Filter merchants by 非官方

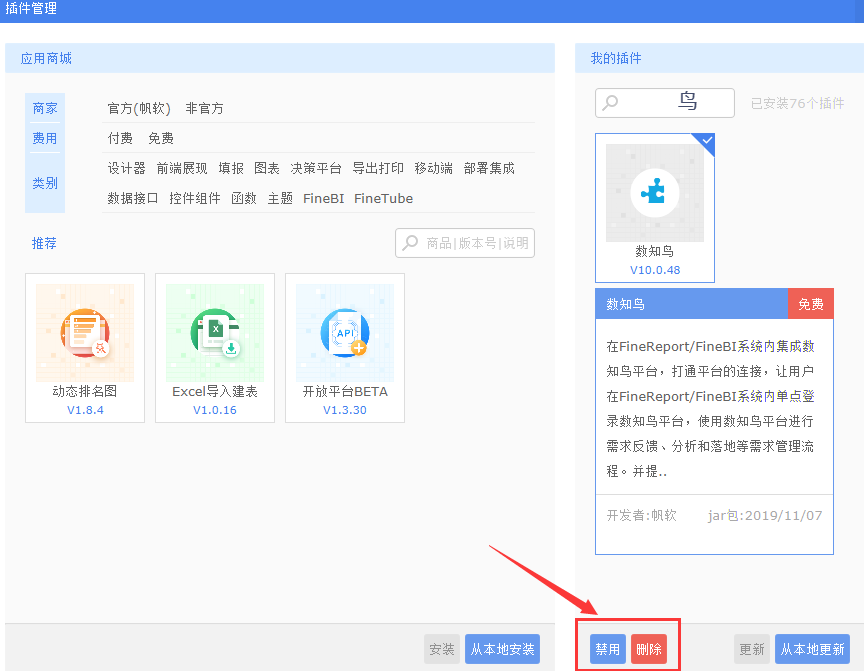pos(204,108)
